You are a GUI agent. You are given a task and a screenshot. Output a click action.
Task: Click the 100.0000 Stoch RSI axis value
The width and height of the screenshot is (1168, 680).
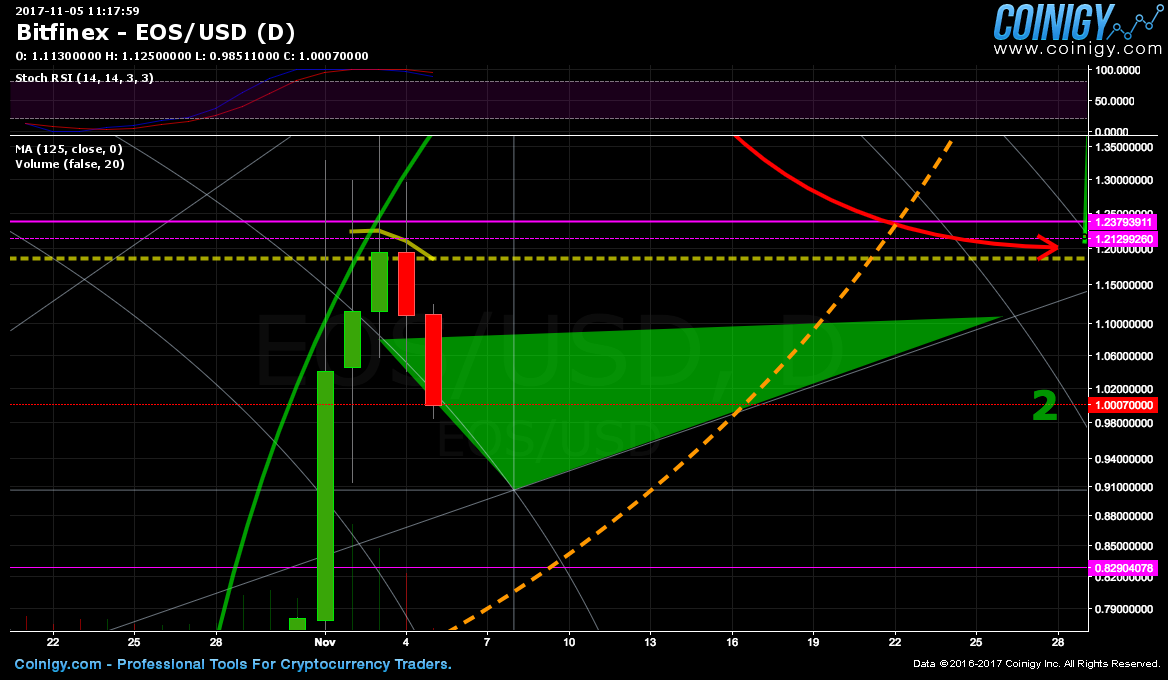(1118, 70)
